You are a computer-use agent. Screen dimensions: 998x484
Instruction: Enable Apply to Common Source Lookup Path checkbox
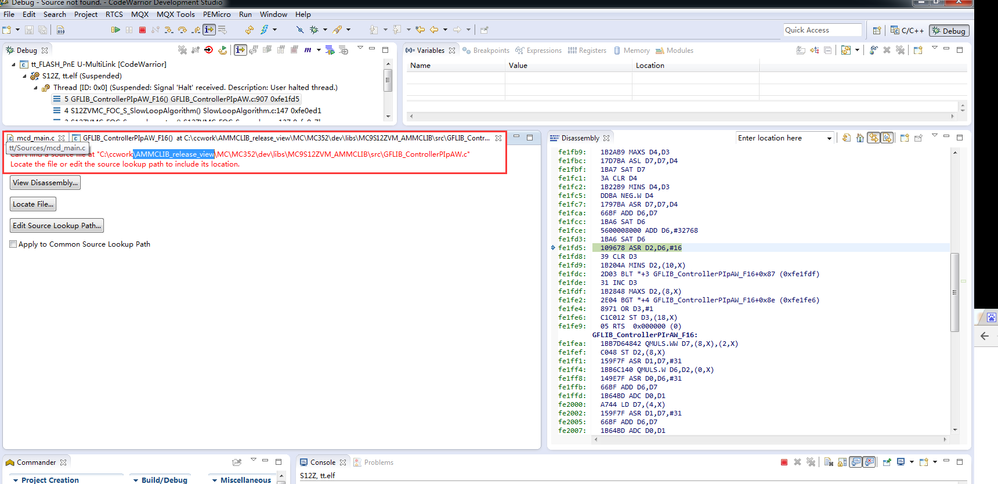[x=13, y=244]
